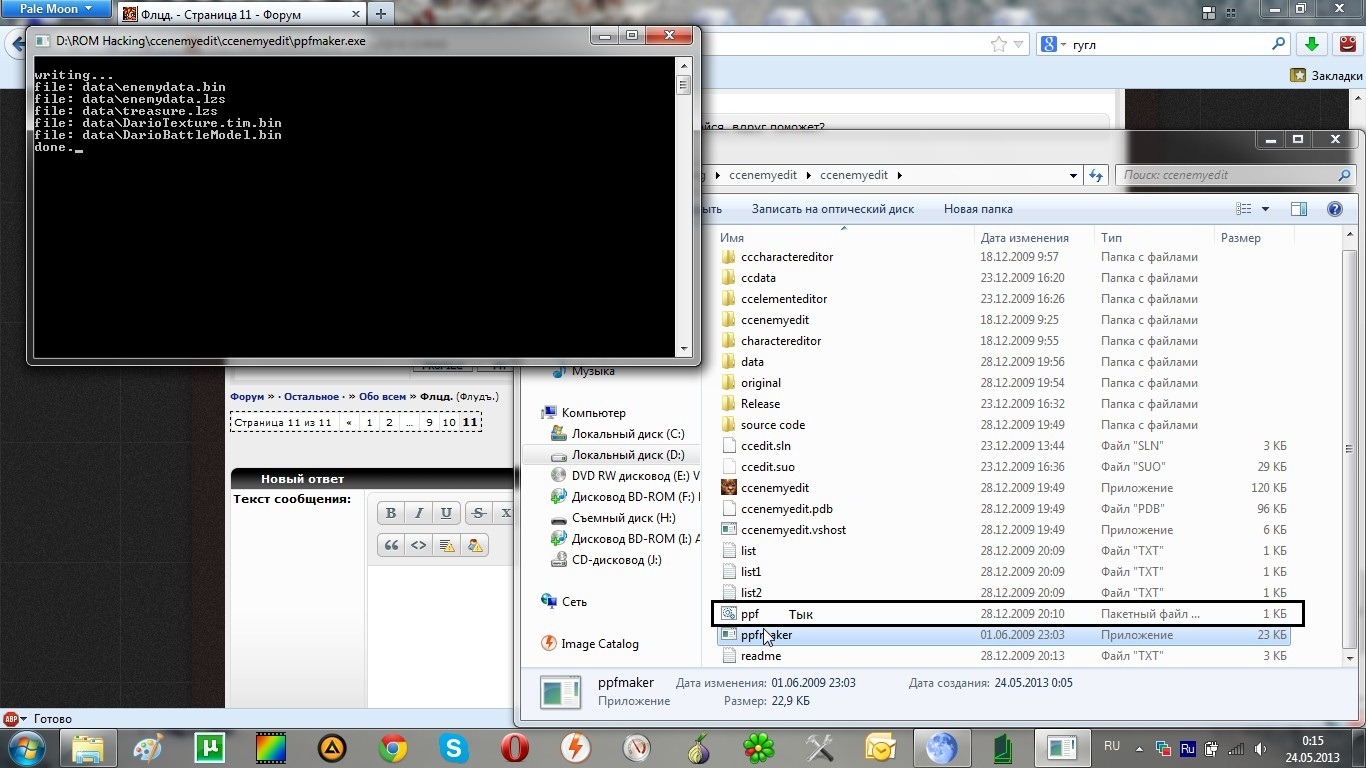Toggle underline formatting in the editor
Image resolution: width=1366 pixels, height=768 pixels.
point(446,513)
